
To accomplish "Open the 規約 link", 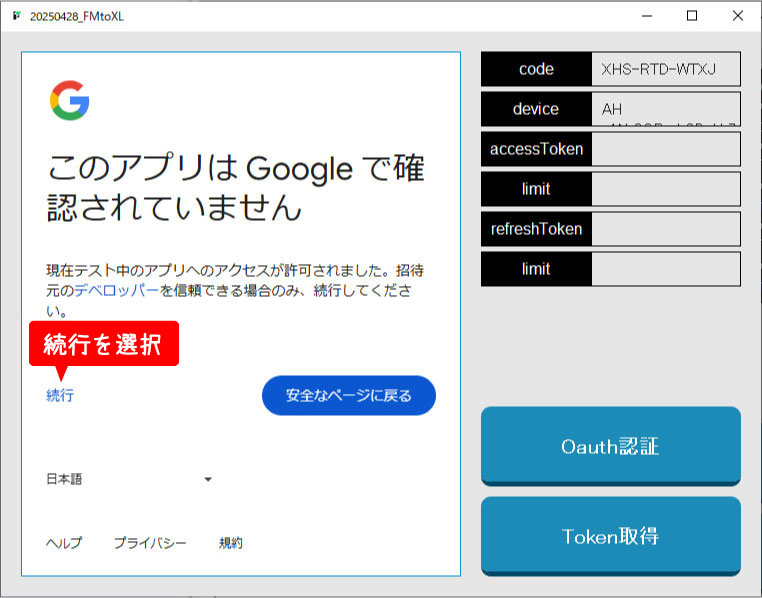I will coord(230,543).
